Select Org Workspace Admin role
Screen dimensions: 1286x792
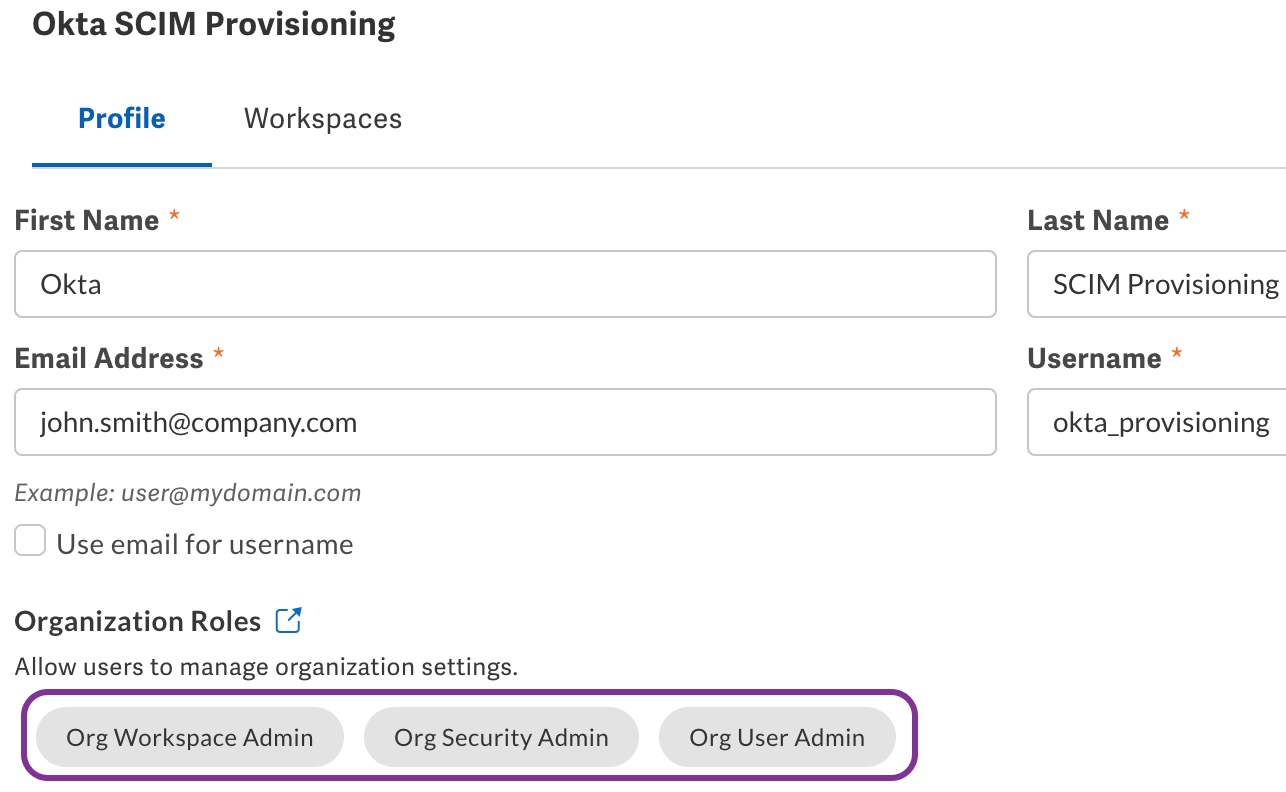pyautogui.click(x=190, y=738)
